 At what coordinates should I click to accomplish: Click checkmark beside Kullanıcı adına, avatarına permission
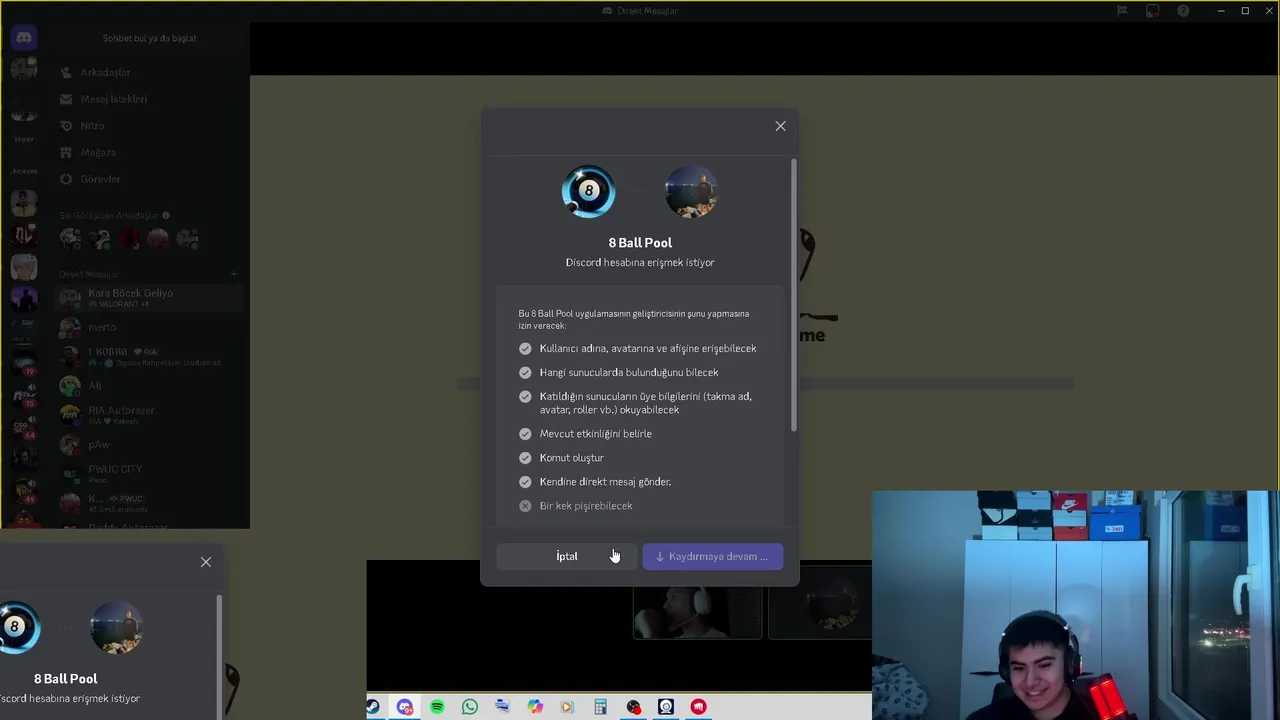[525, 348]
